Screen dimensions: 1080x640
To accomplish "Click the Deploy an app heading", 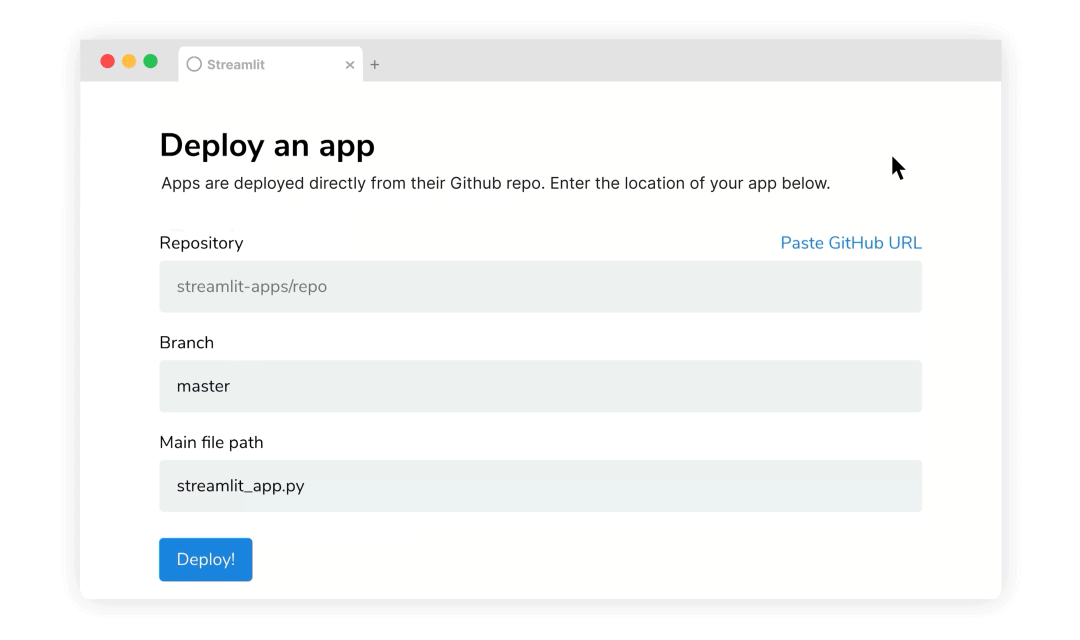I will 267,145.
